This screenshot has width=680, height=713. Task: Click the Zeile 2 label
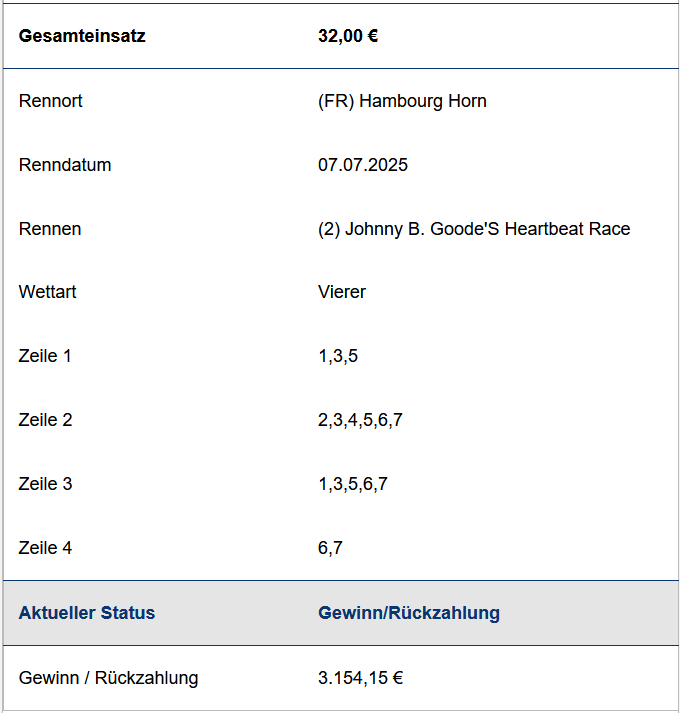coord(45,420)
